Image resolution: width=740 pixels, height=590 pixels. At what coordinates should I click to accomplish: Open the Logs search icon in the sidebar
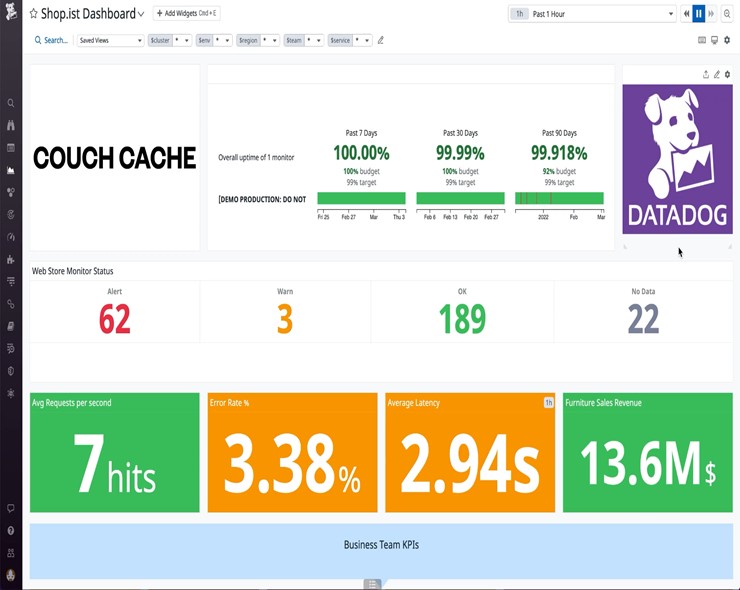pos(11,348)
